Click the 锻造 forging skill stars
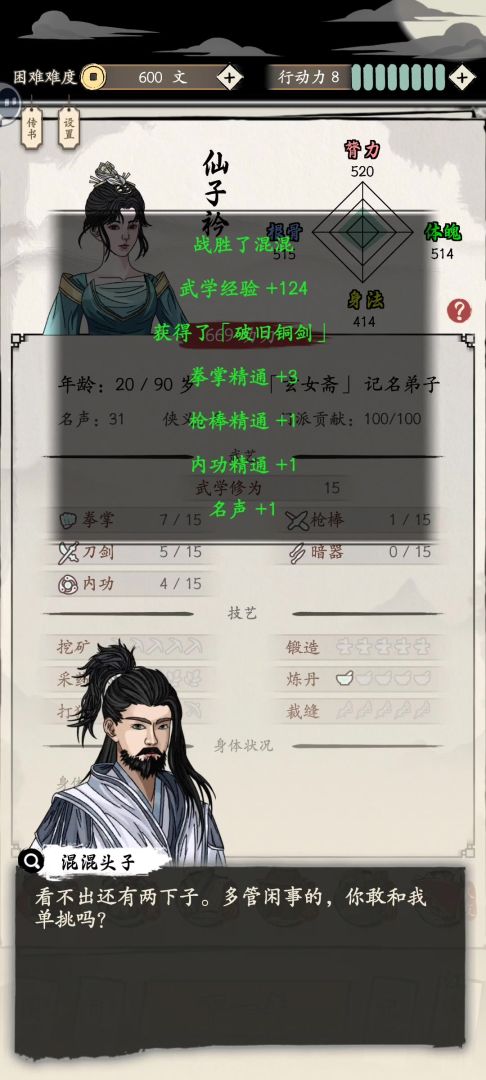The width and height of the screenshot is (486, 1080). pos(383,647)
